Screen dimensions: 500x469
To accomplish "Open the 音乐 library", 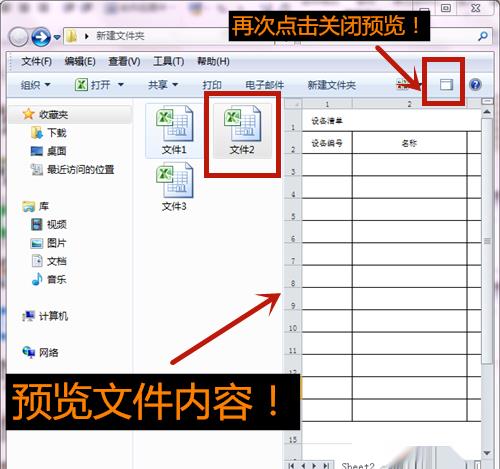I will coord(49,279).
